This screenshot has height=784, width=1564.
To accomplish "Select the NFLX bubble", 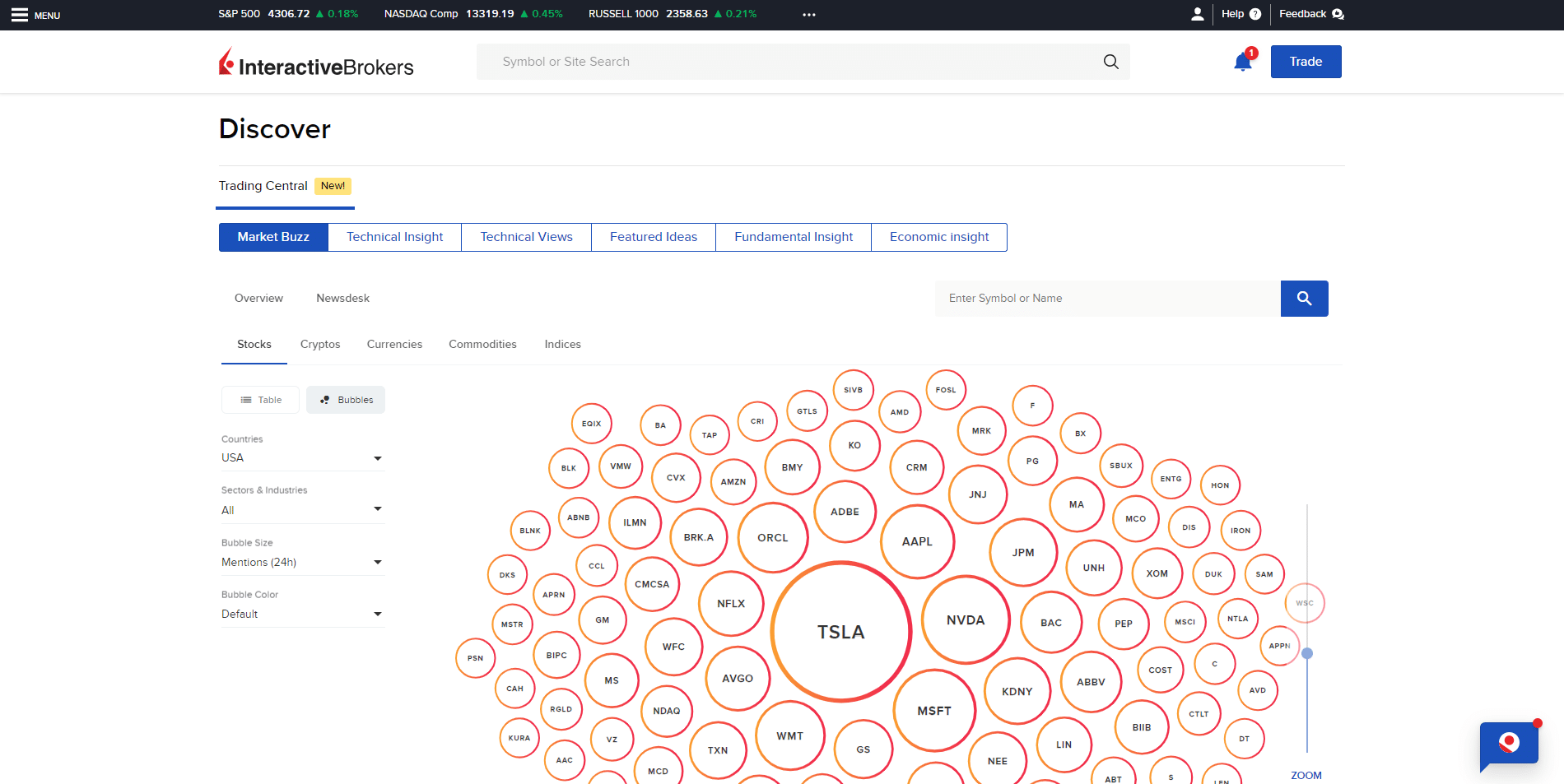I will [731, 603].
